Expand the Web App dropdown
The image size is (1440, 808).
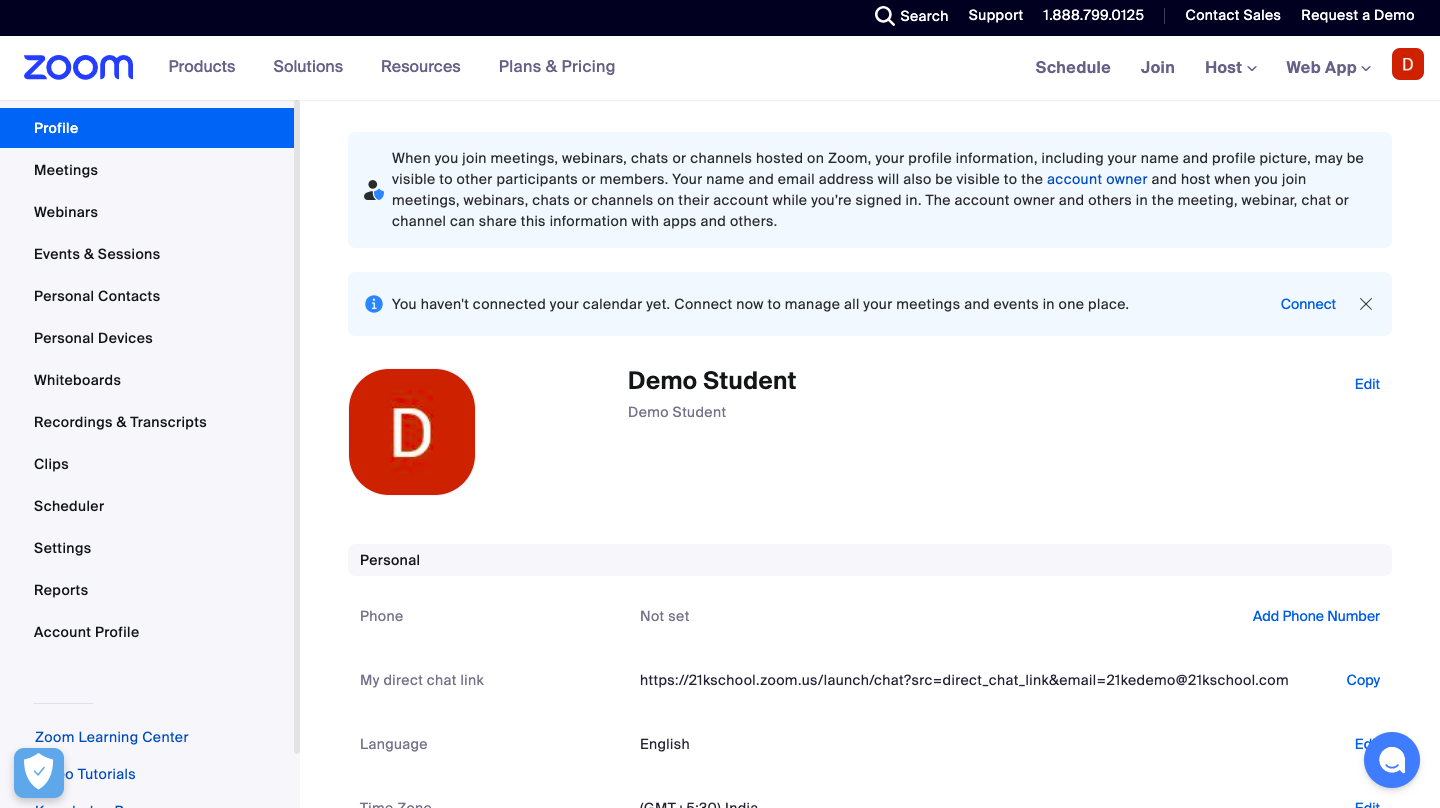[1328, 67]
